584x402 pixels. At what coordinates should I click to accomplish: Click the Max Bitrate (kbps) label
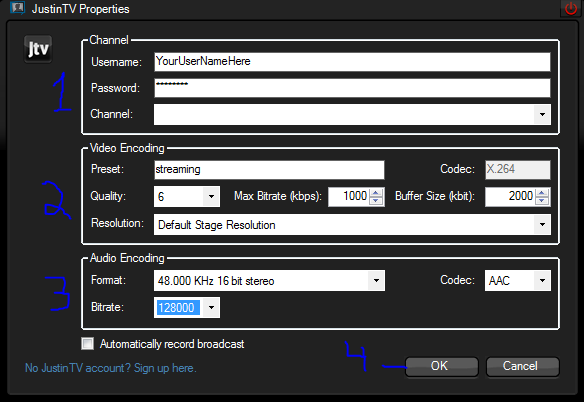277,196
